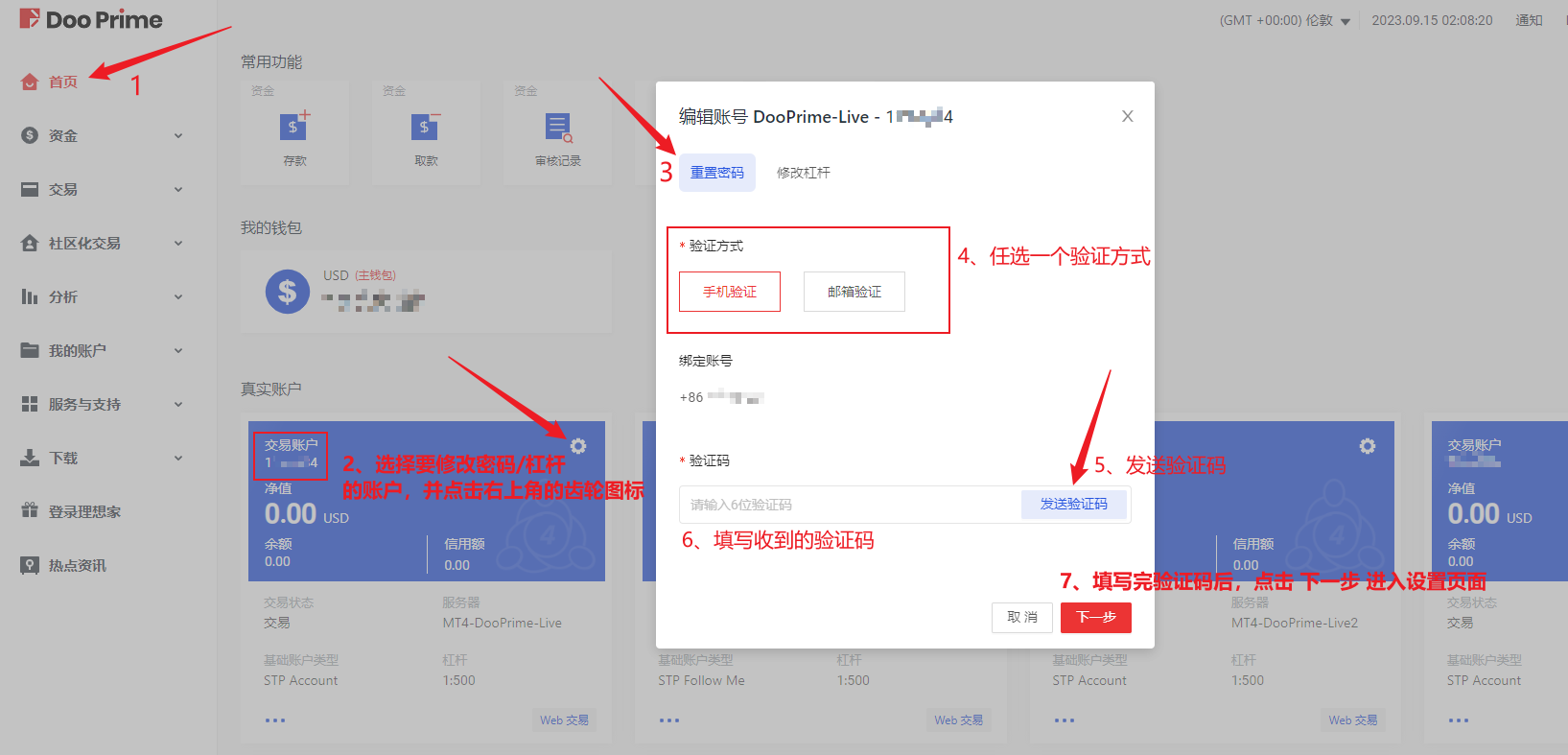Click the 分析 chart icon in sidebar

tap(30, 296)
